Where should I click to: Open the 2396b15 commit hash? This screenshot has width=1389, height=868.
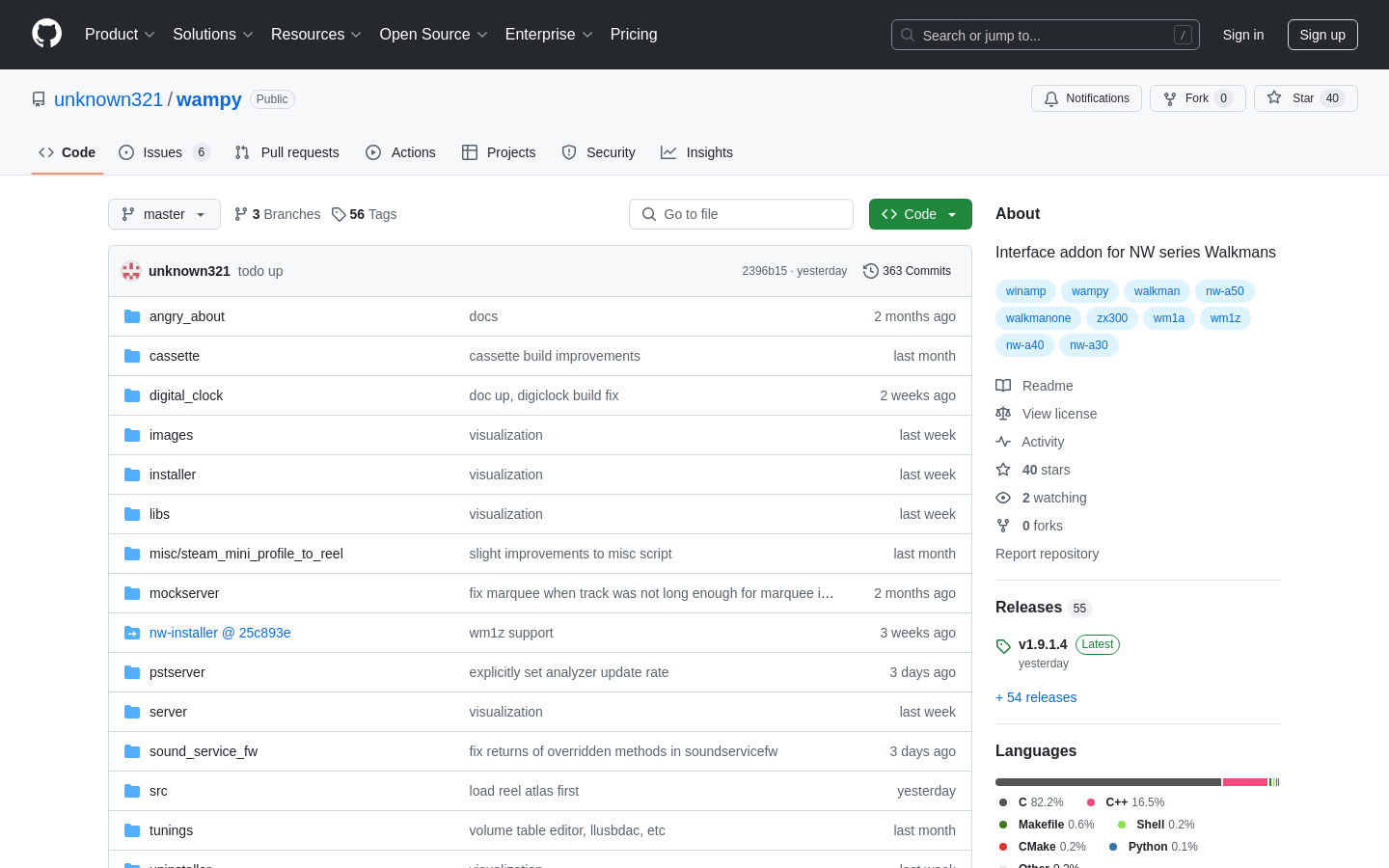764,271
